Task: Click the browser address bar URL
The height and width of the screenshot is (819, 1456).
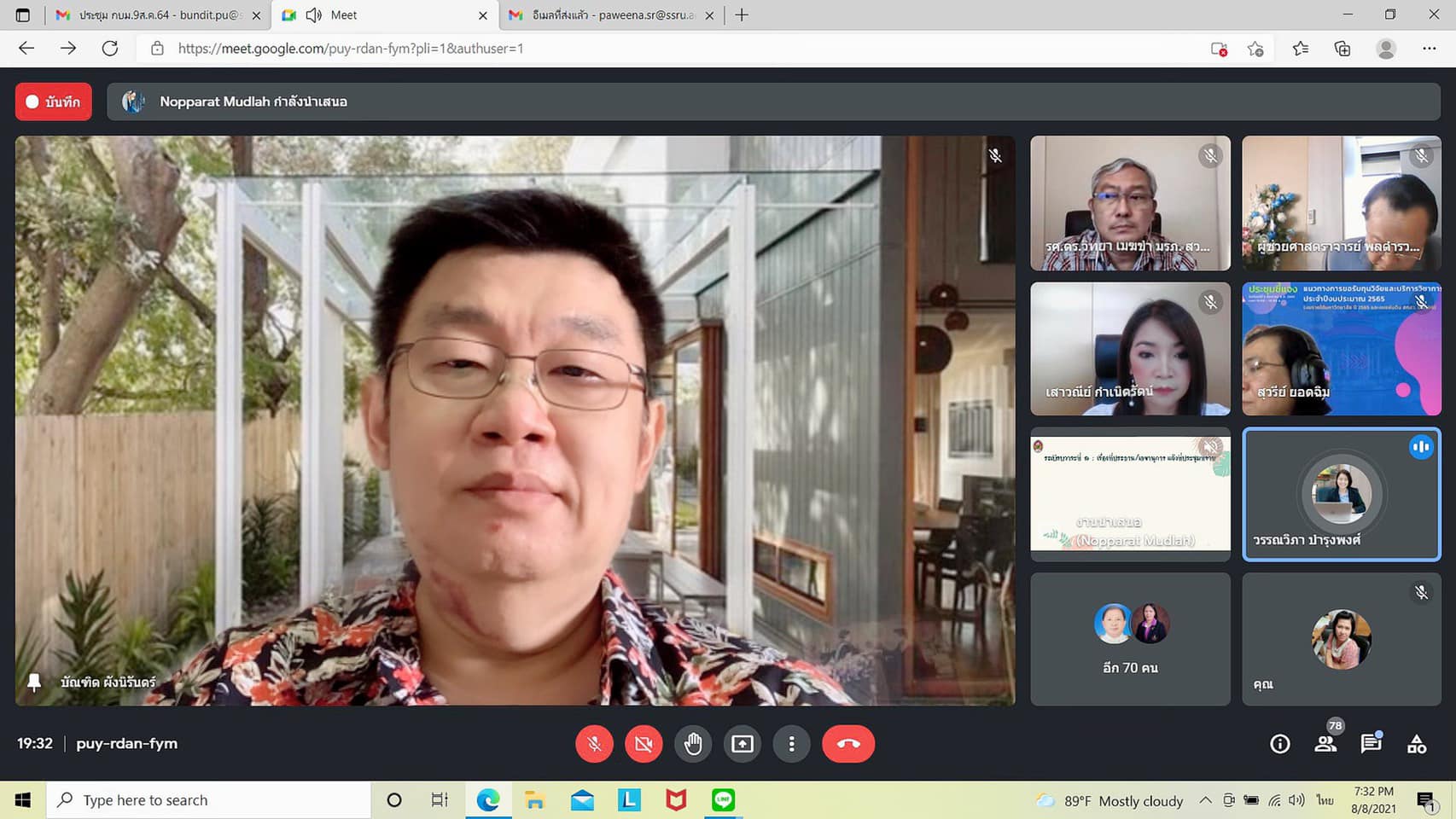Action: pyautogui.click(x=350, y=49)
